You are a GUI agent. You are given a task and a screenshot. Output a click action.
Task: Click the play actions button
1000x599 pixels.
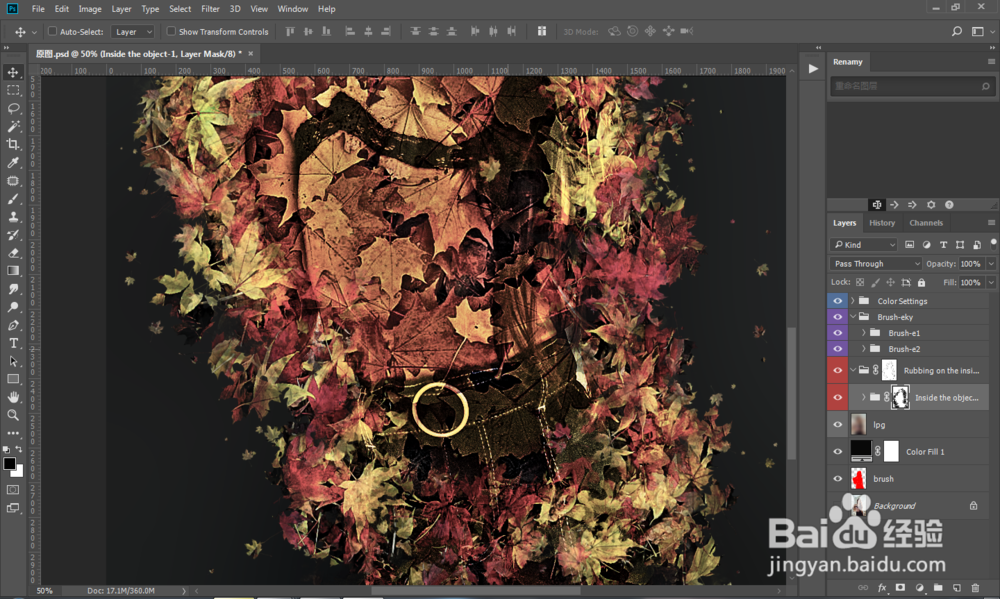coord(813,68)
